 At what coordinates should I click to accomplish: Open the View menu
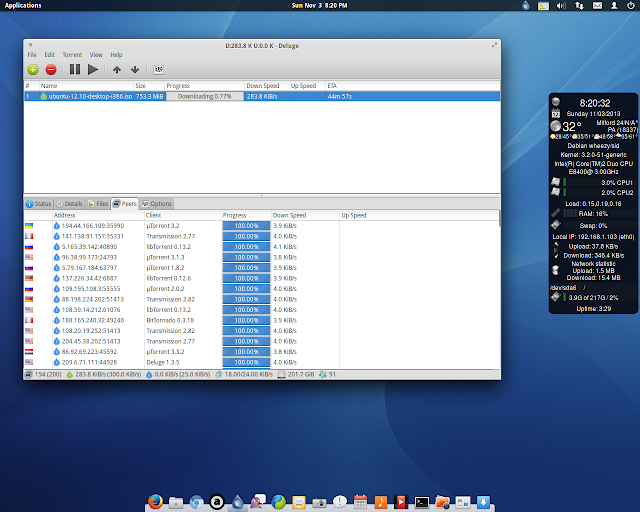pyautogui.click(x=96, y=55)
